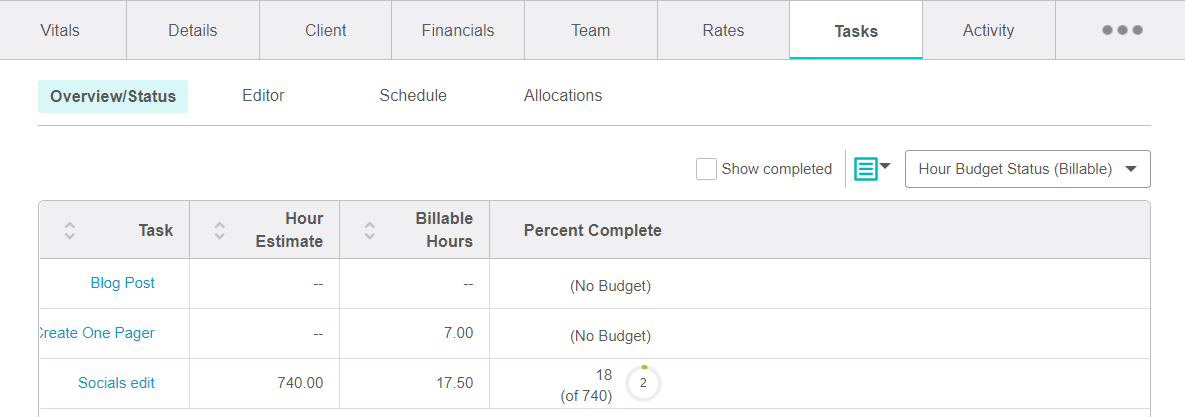Open the Editor subtab
The image size is (1185, 417).
coord(263,96)
